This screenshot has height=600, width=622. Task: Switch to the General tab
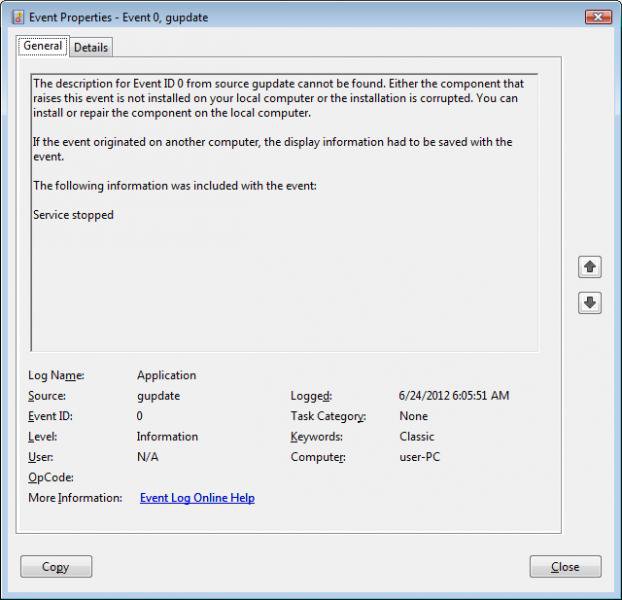[x=43, y=46]
